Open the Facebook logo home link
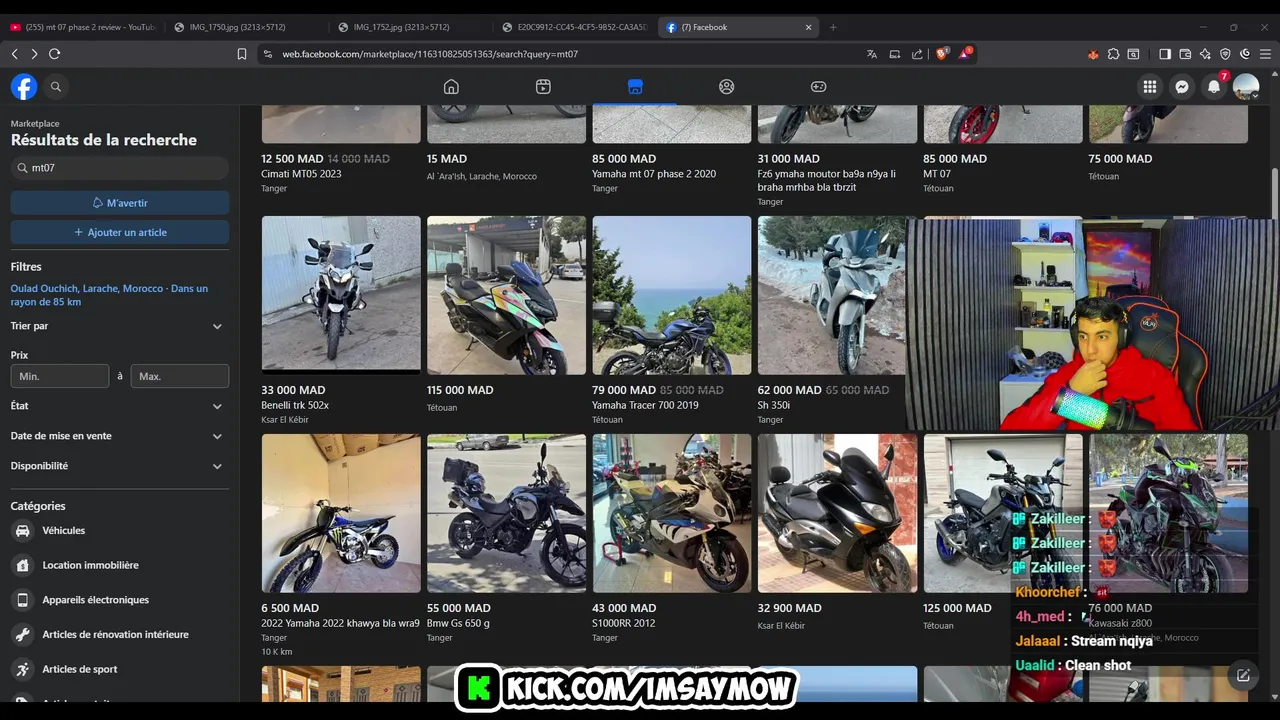1280x720 pixels. tap(24, 87)
